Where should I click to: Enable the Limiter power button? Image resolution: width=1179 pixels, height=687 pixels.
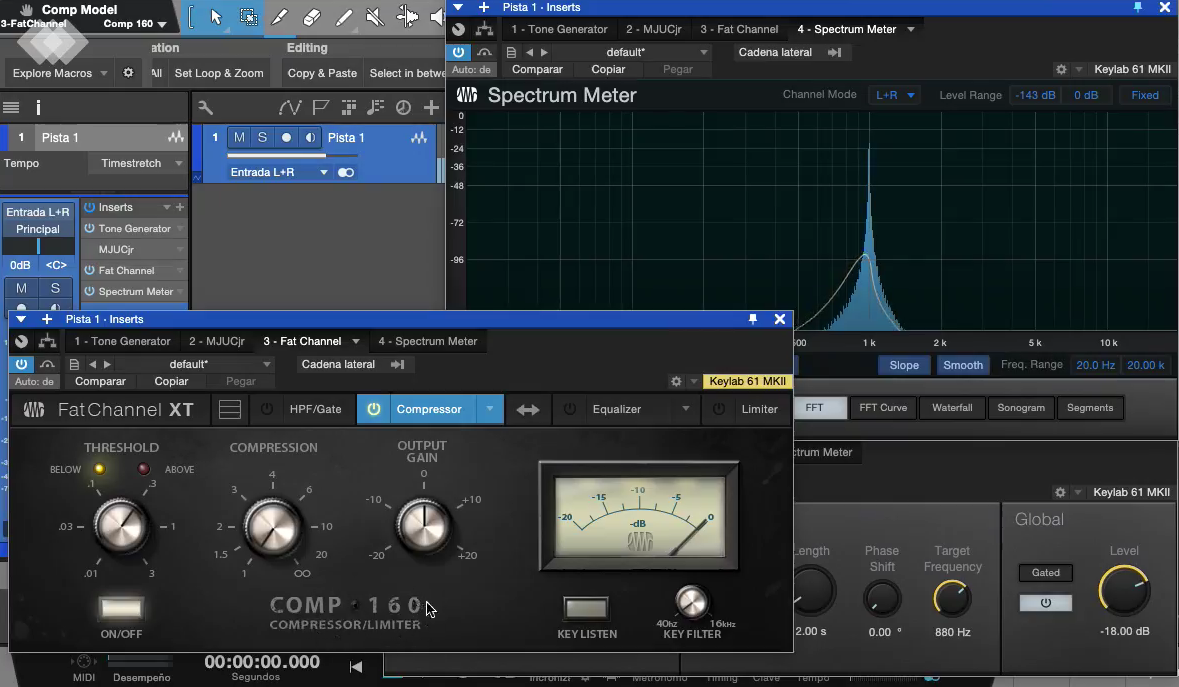pyautogui.click(x=719, y=409)
